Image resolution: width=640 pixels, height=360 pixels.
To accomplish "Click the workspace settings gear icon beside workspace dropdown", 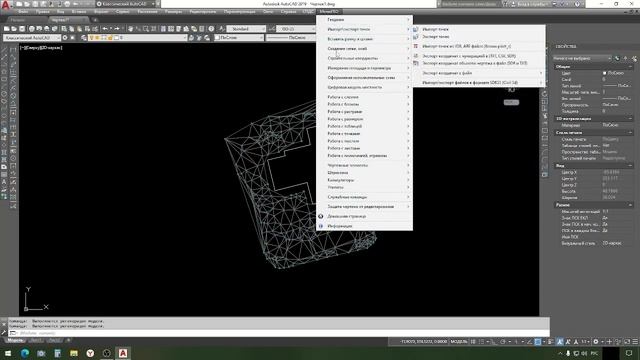I will 65,38.
